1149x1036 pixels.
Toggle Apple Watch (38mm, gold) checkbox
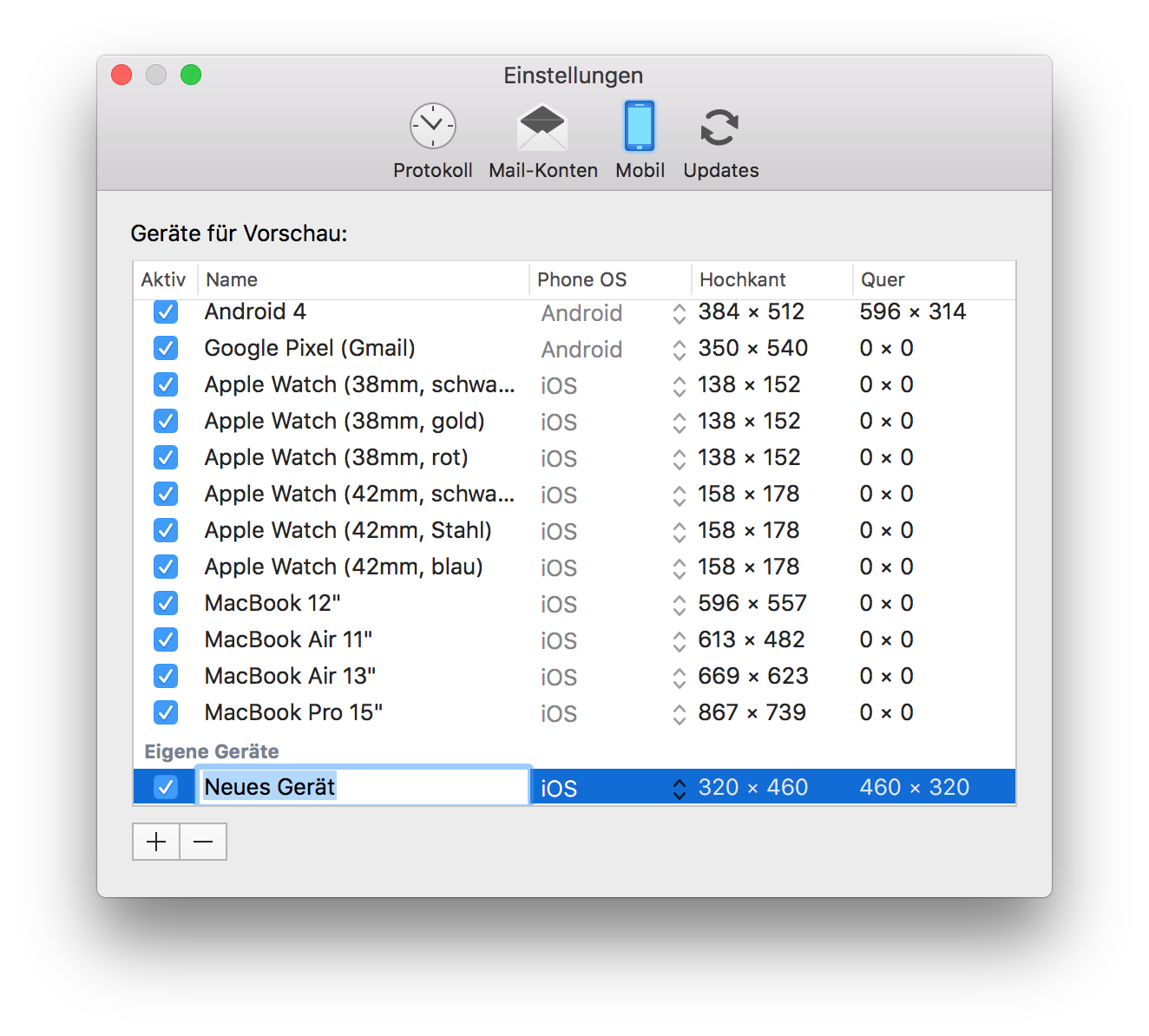(166, 421)
